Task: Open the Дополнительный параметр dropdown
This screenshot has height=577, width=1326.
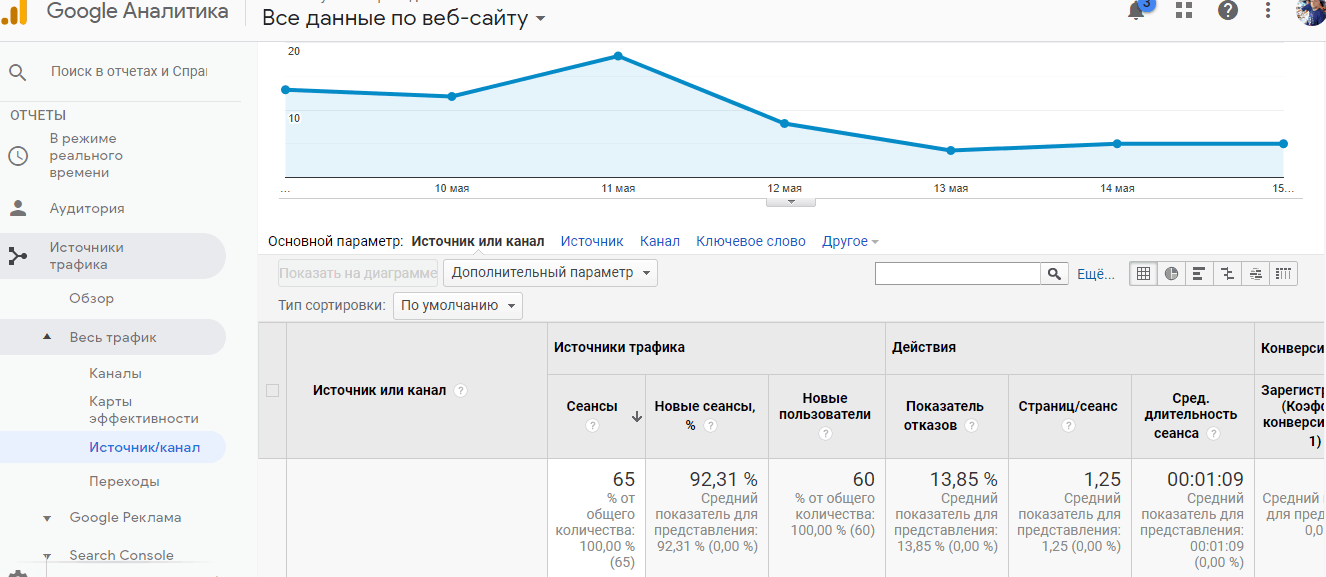Action: pos(550,273)
